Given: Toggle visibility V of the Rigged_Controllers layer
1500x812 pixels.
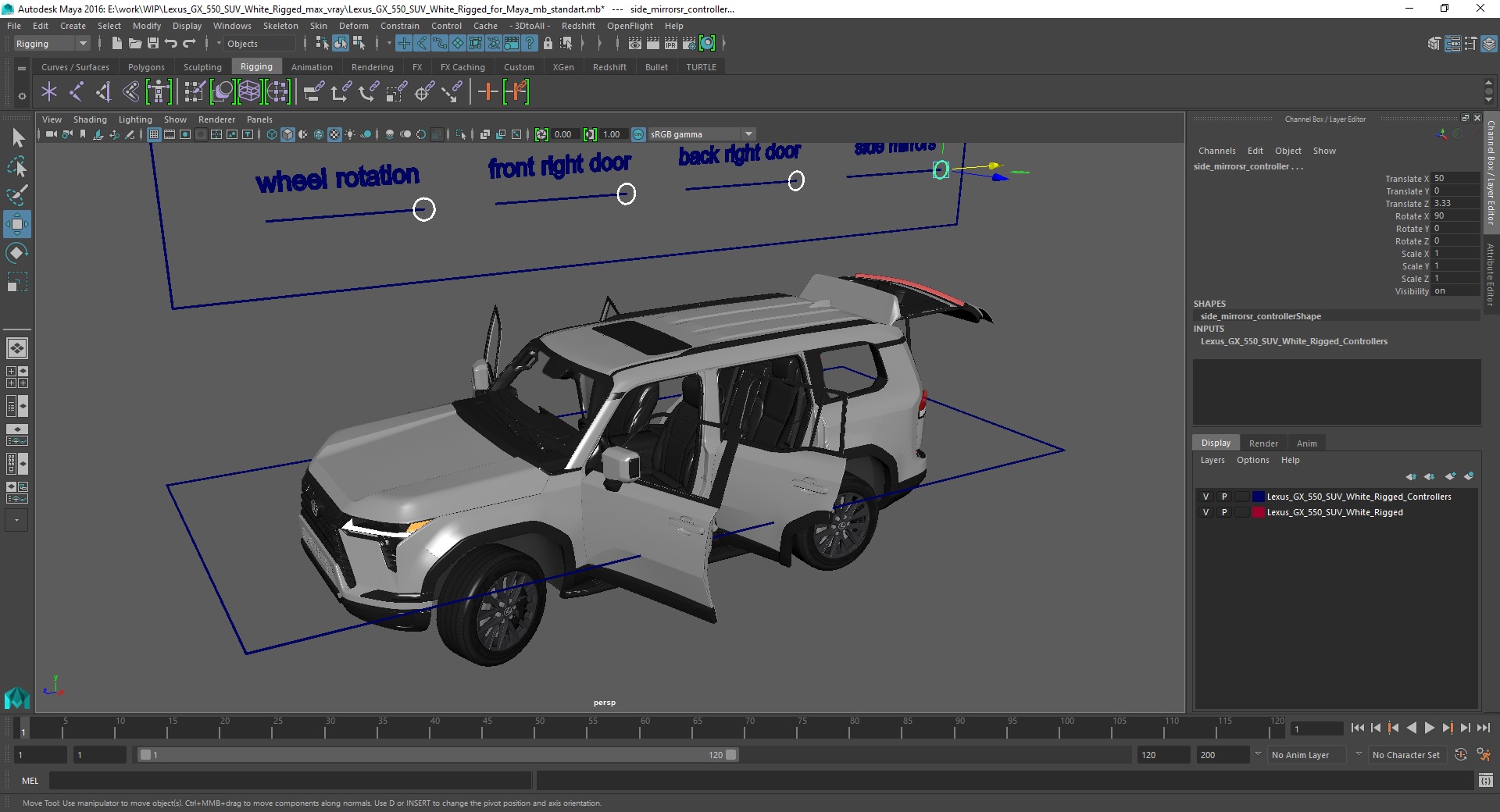Looking at the screenshot, I should [1205, 497].
